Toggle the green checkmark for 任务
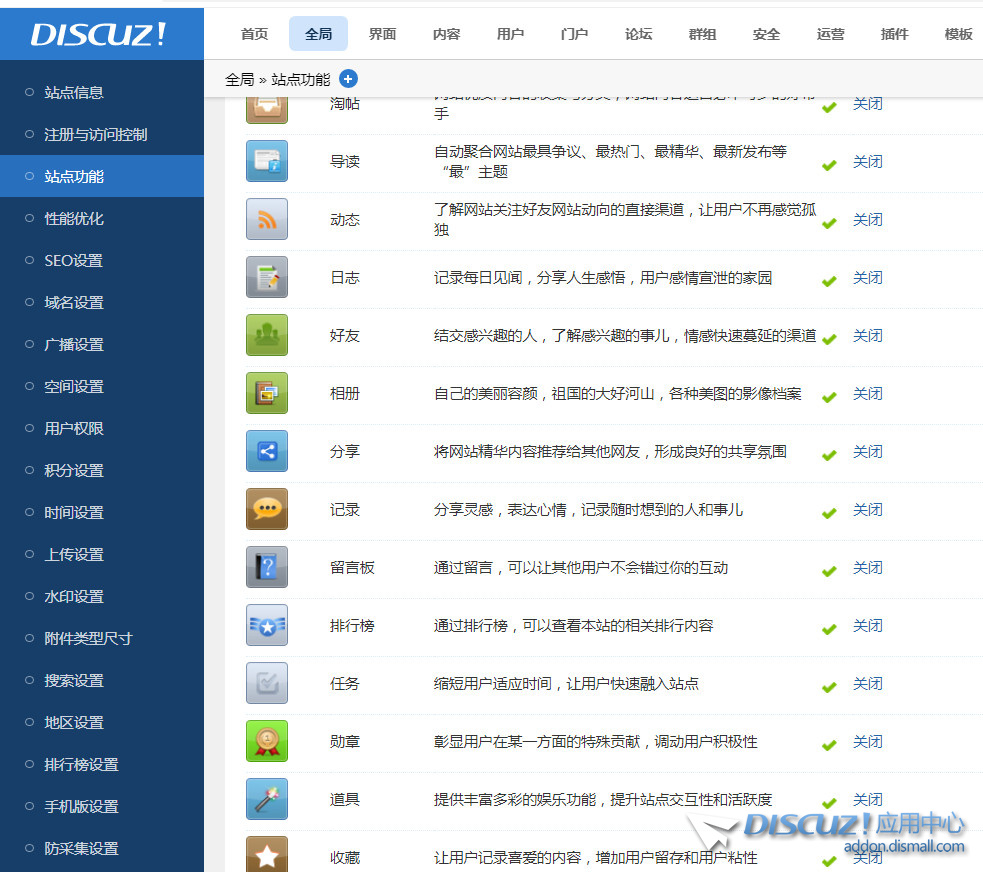The width and height of the screenshot is (983, 872). click(829, 687)
